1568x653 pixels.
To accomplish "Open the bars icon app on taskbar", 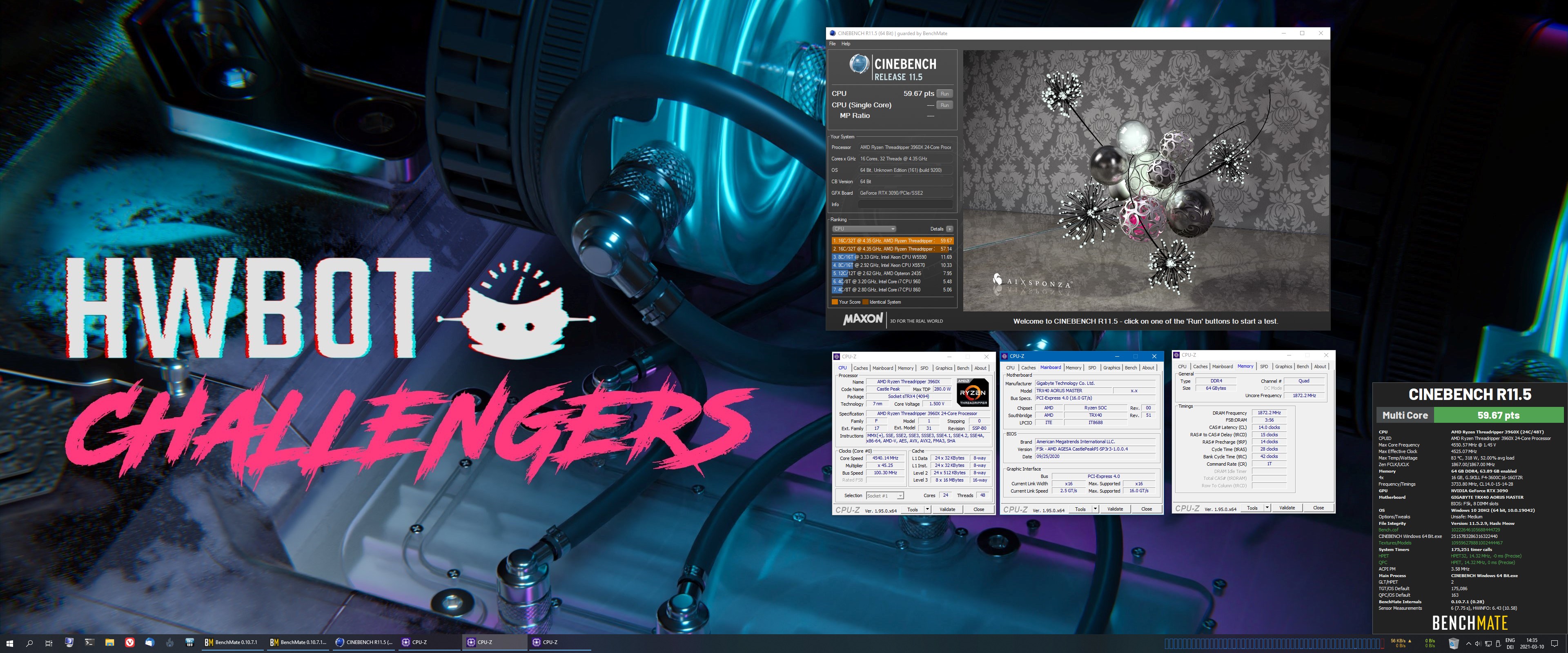I will [x=190, y=642].
